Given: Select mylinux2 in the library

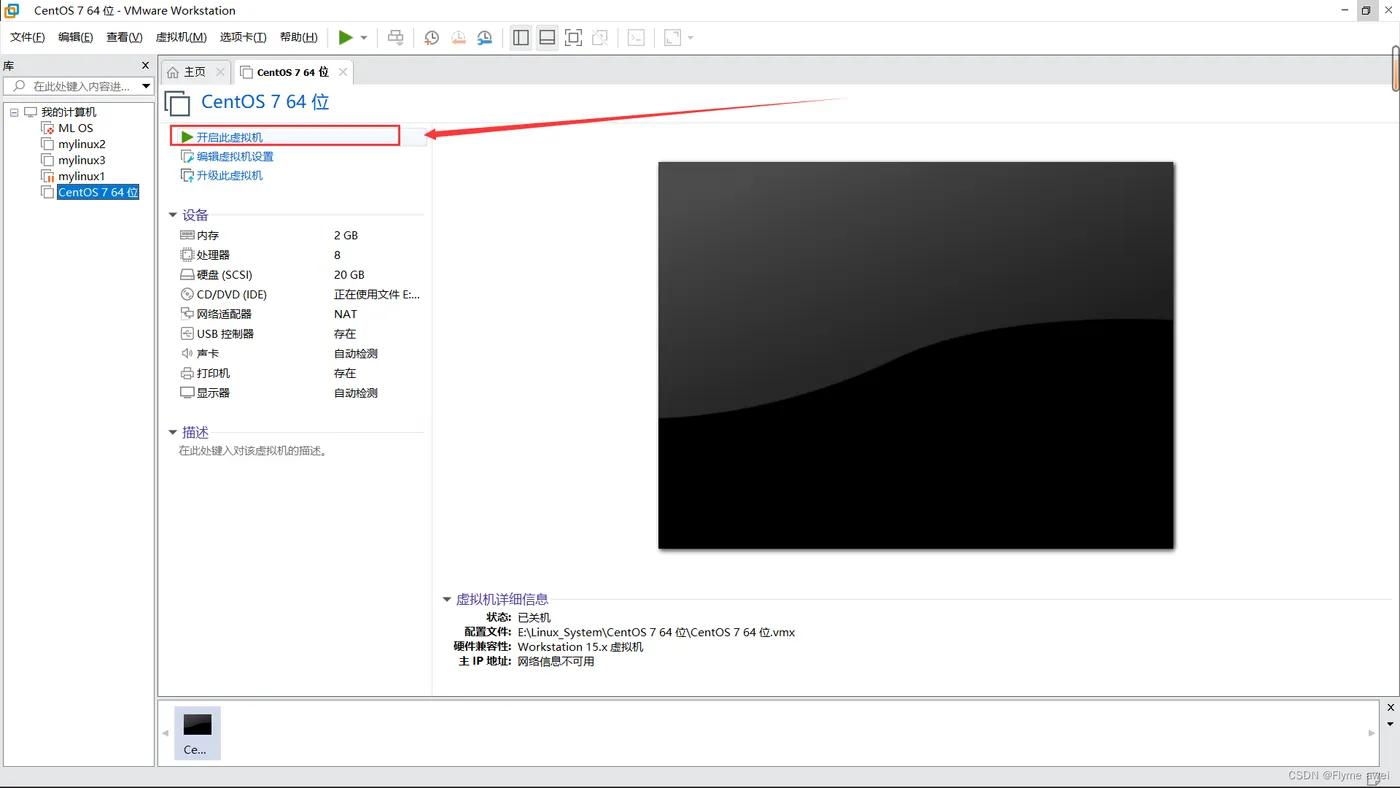Looking at the screenshot, I should pos(81,144).
